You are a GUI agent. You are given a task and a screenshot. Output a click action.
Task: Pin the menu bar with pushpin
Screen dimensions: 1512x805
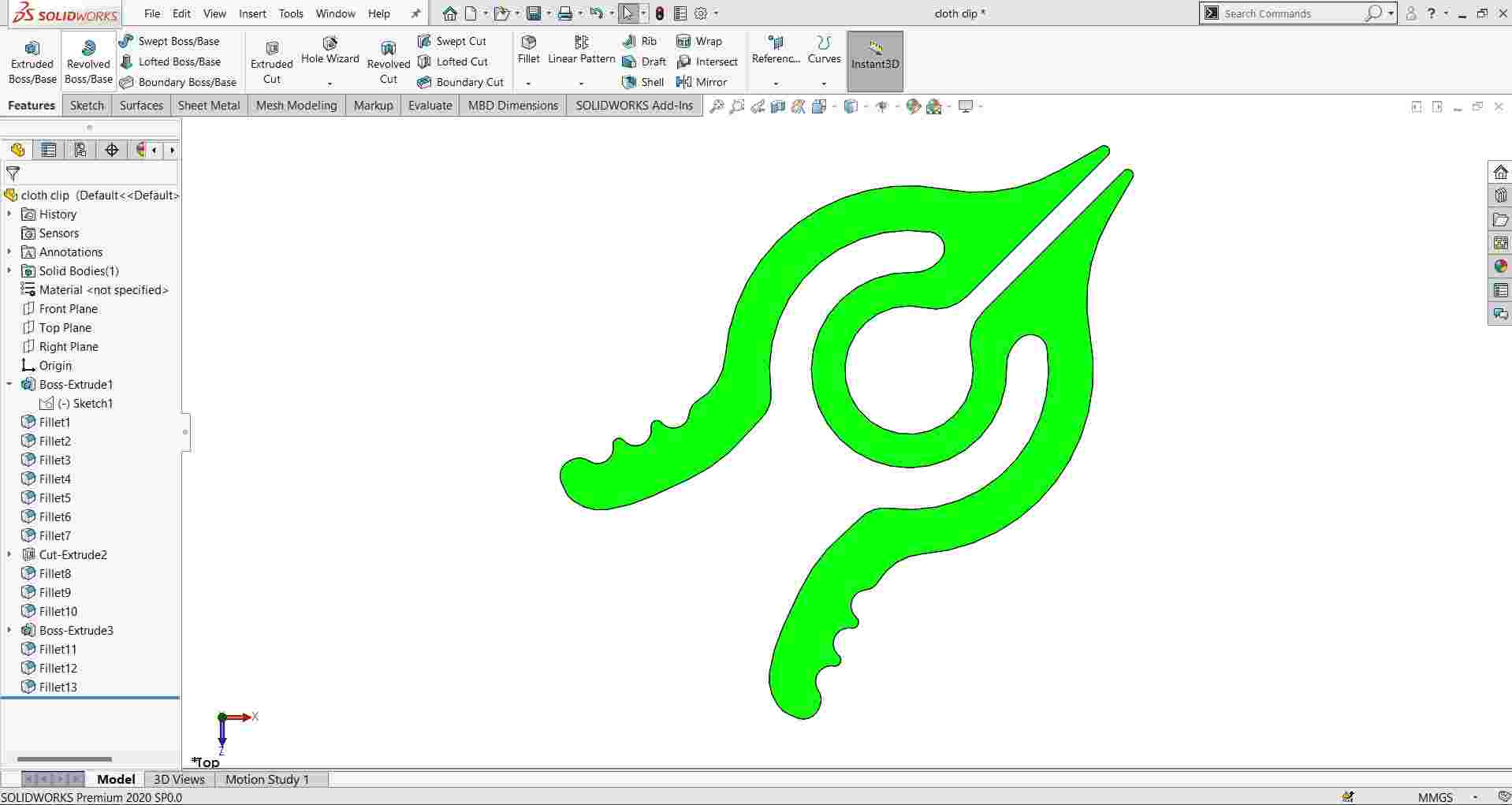[x=415, y=13]
